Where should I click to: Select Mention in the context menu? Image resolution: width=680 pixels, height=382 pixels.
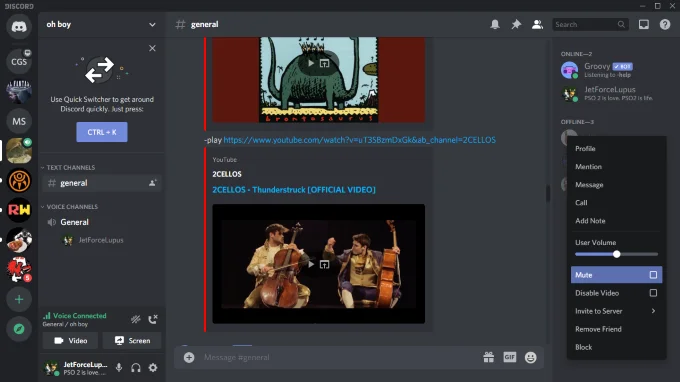point(616,167)
